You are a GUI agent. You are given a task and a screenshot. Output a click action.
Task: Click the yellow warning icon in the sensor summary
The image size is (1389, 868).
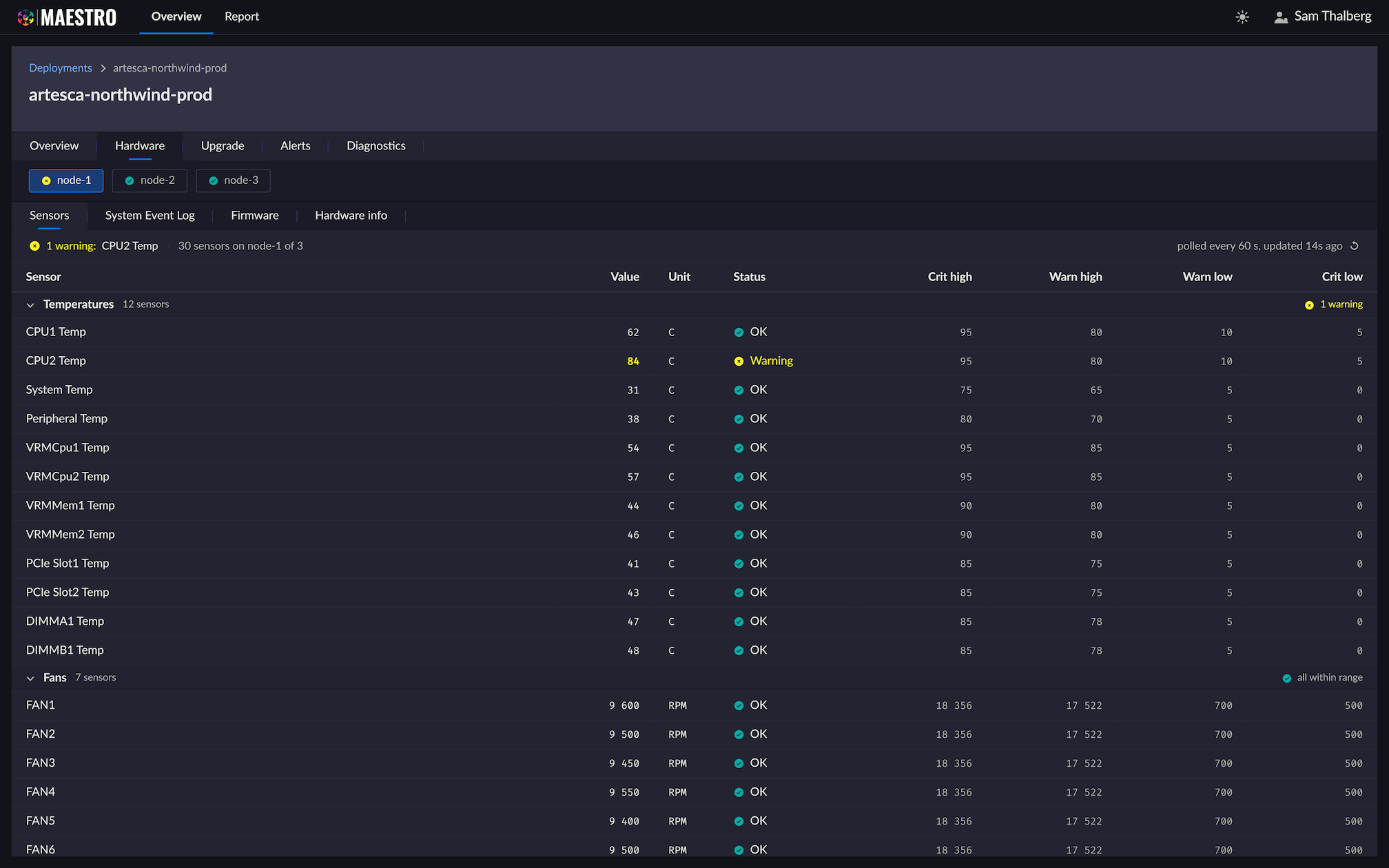click(34, 246)
